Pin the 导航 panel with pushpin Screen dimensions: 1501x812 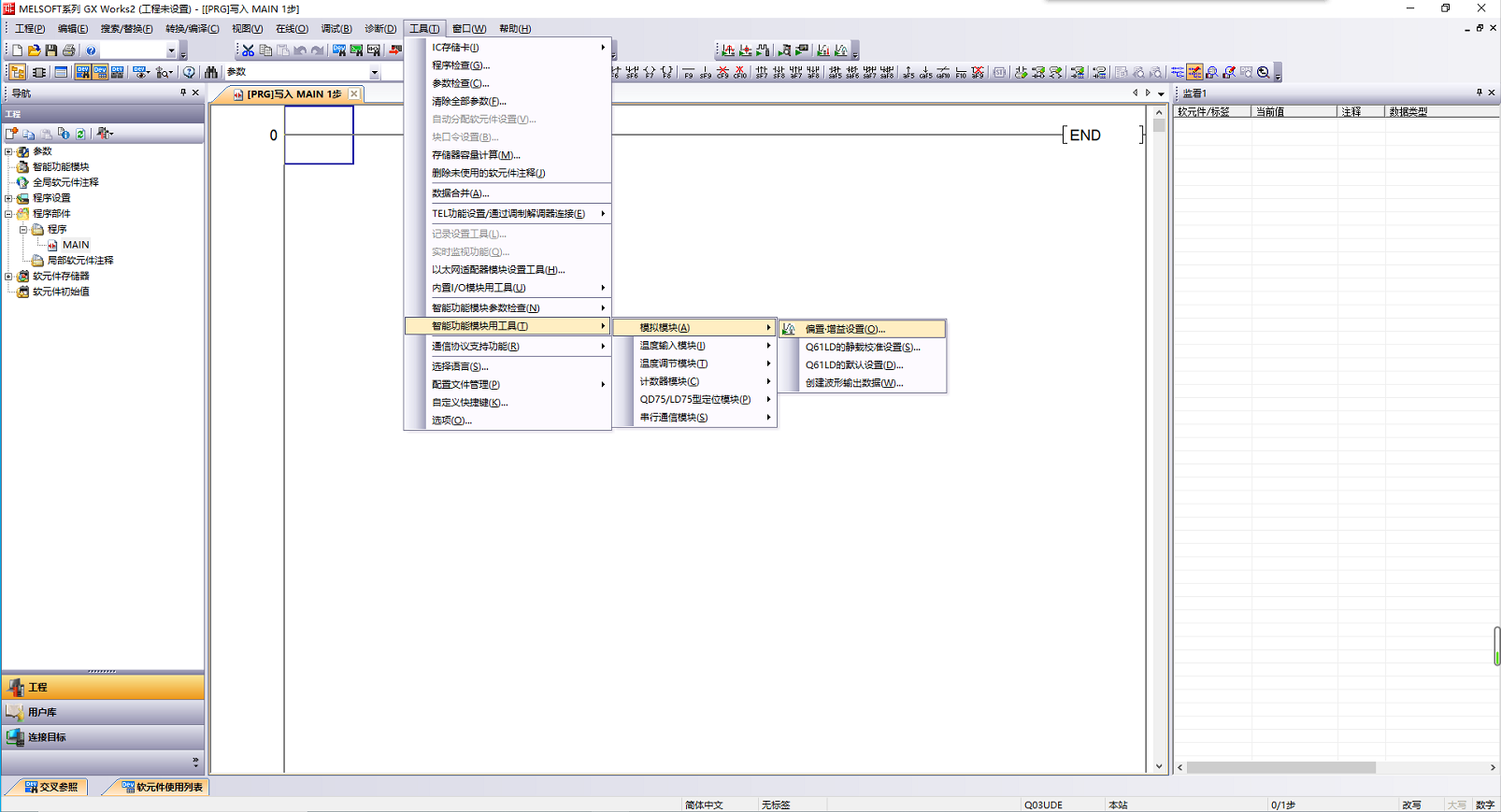click(183, 93)
